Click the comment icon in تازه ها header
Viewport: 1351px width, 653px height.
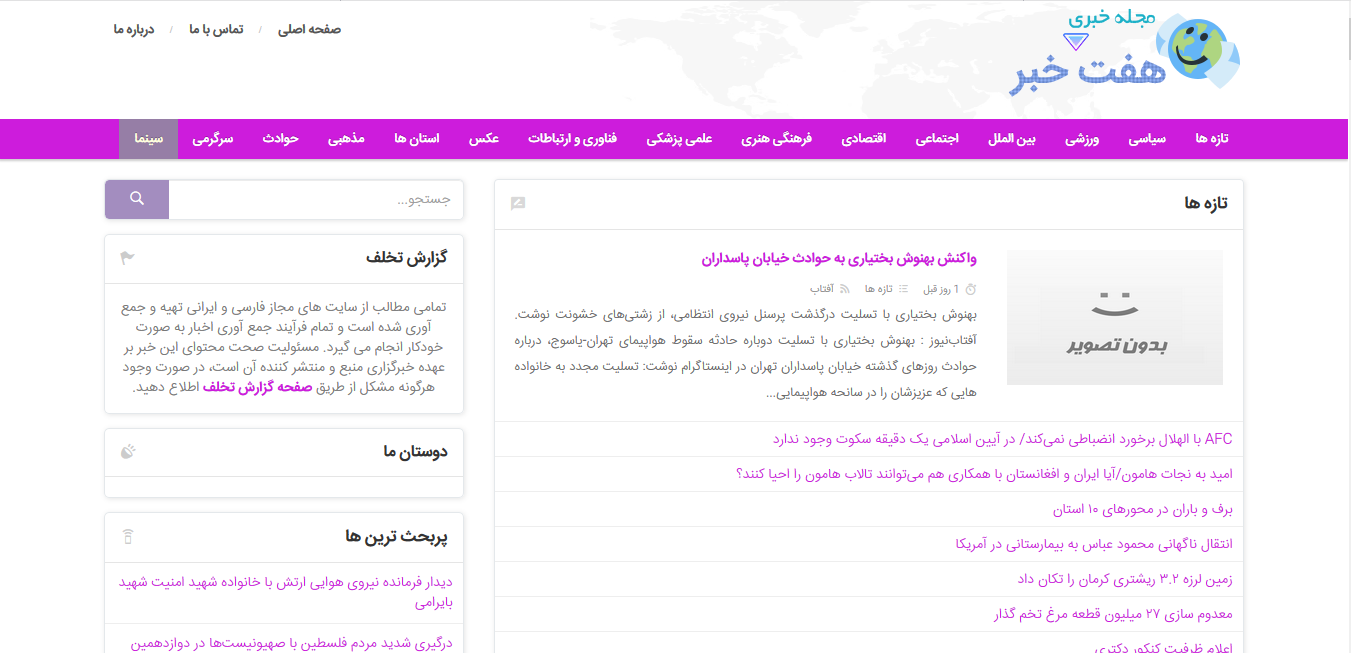tap(518, 204)
